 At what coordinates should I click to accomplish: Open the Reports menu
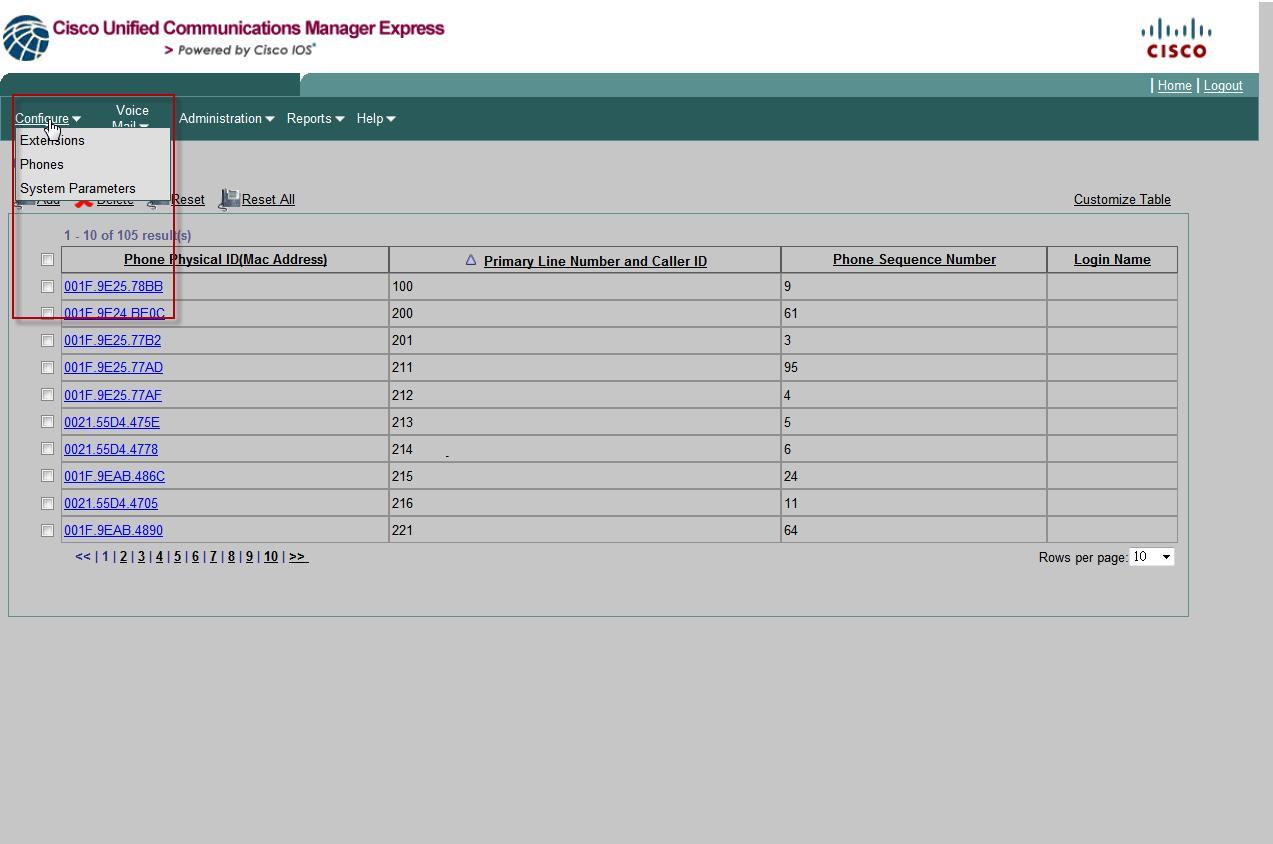pyautogui.click(x=315, y=118)
